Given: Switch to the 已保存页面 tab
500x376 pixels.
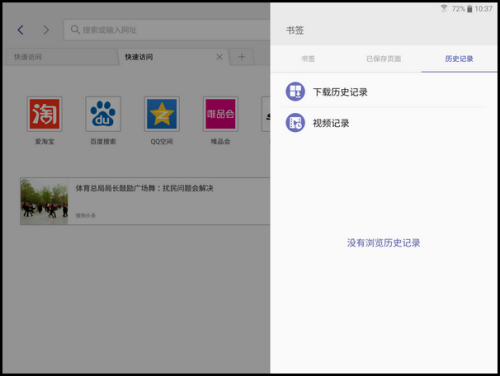Looking at the screenshot, I should click(x=384, y=59).
